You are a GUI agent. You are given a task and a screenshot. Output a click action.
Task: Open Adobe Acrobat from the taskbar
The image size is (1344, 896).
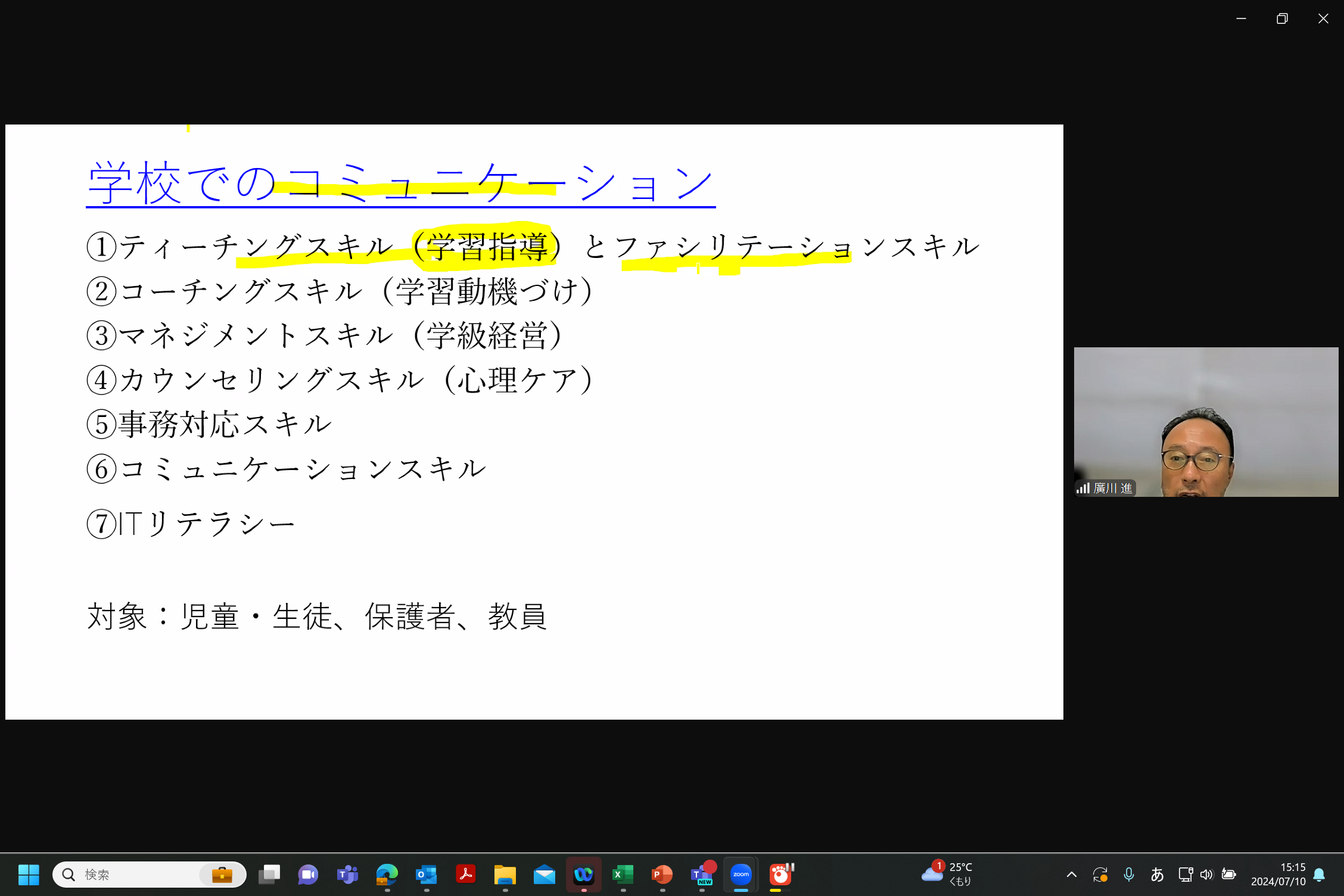point(465,875)
